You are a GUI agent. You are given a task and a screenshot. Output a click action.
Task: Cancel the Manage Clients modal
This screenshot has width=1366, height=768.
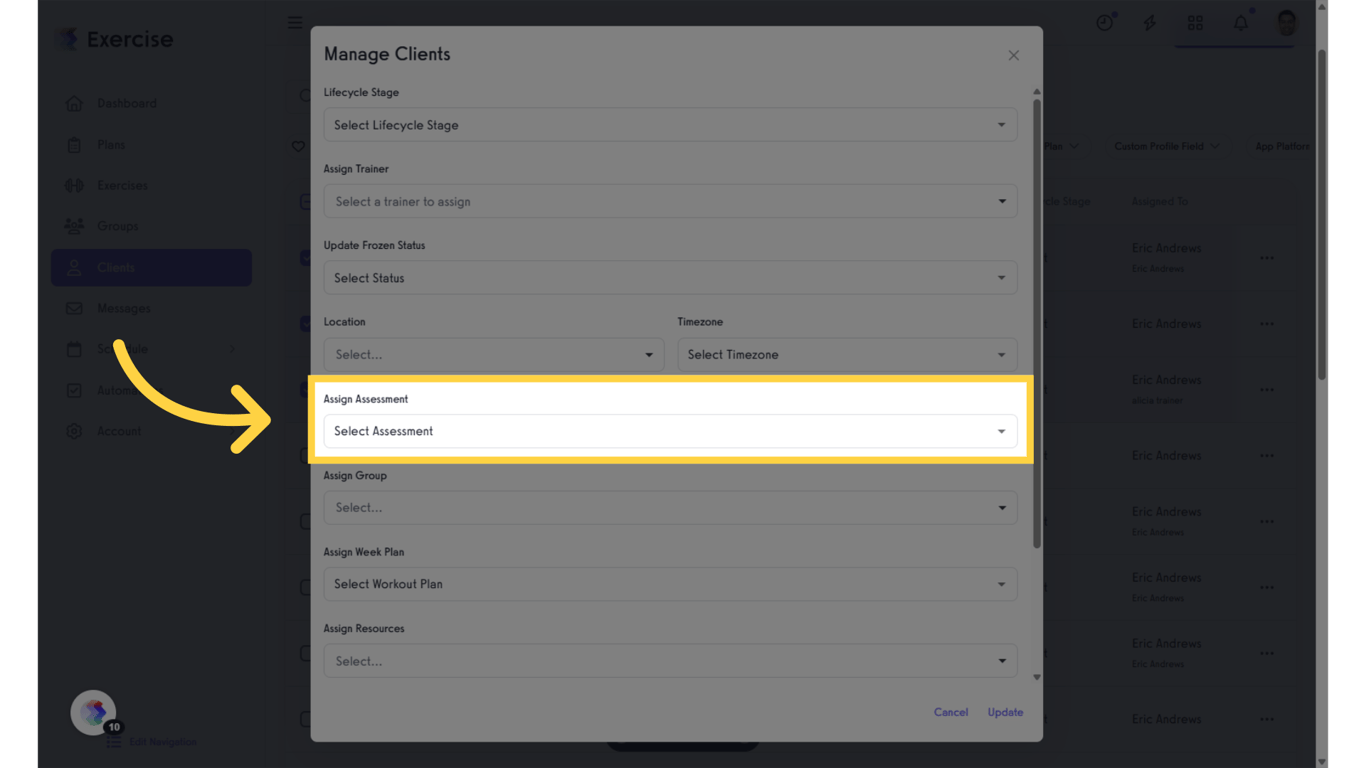click(x=950, y=712)
